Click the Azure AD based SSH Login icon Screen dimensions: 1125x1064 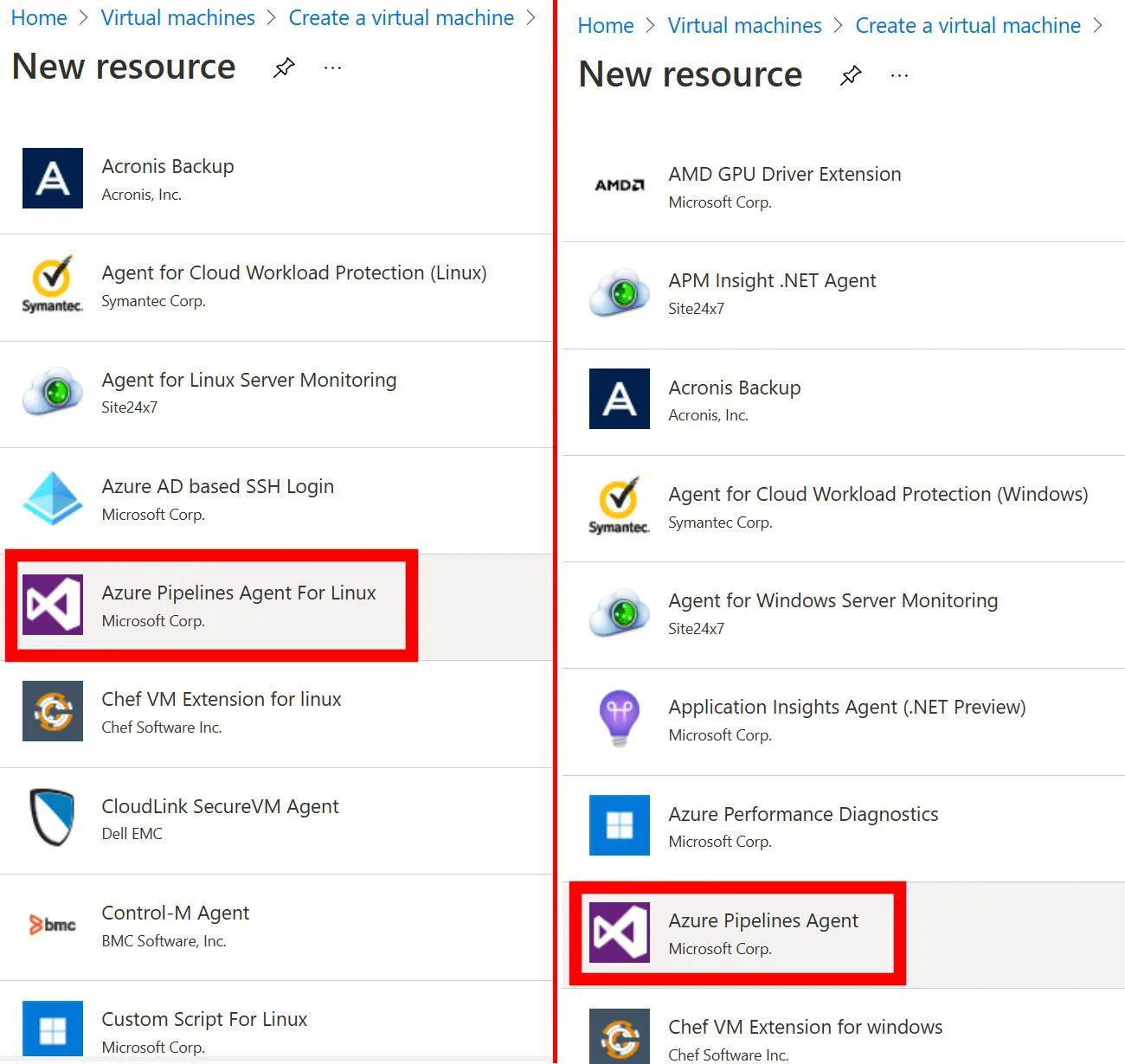click(x=53, y=498)
